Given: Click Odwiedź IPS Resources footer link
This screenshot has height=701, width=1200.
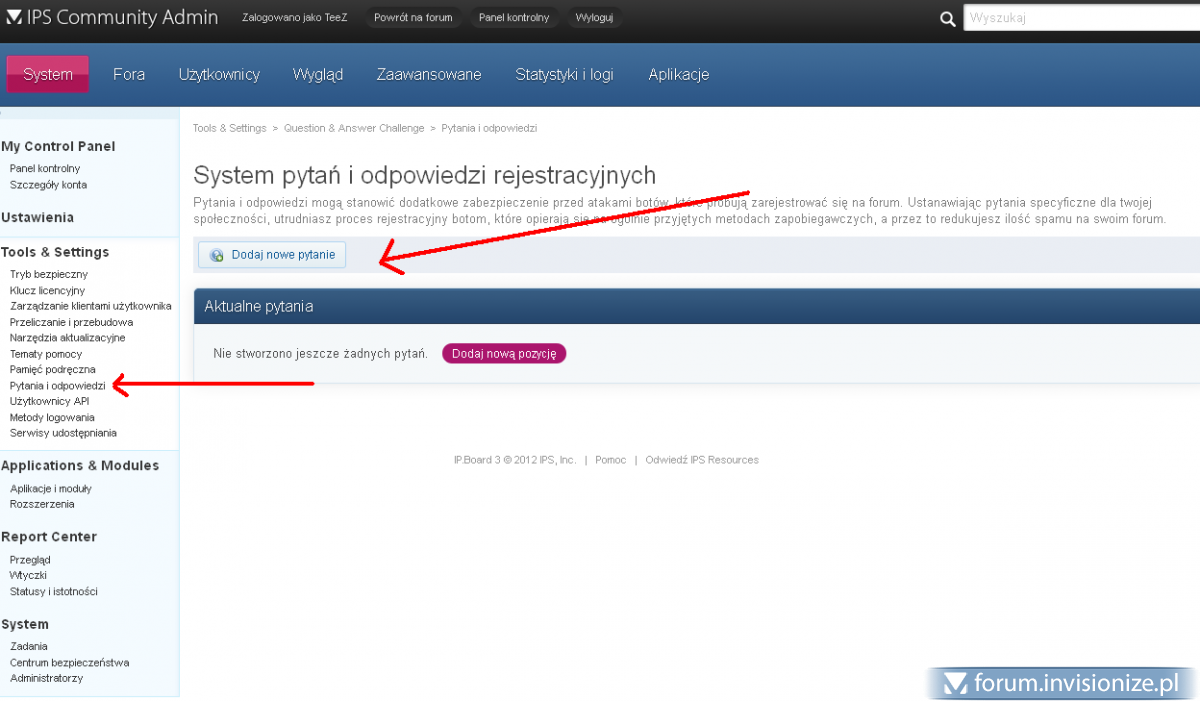Looking at the screenshot, I should (x=701, y=460).
